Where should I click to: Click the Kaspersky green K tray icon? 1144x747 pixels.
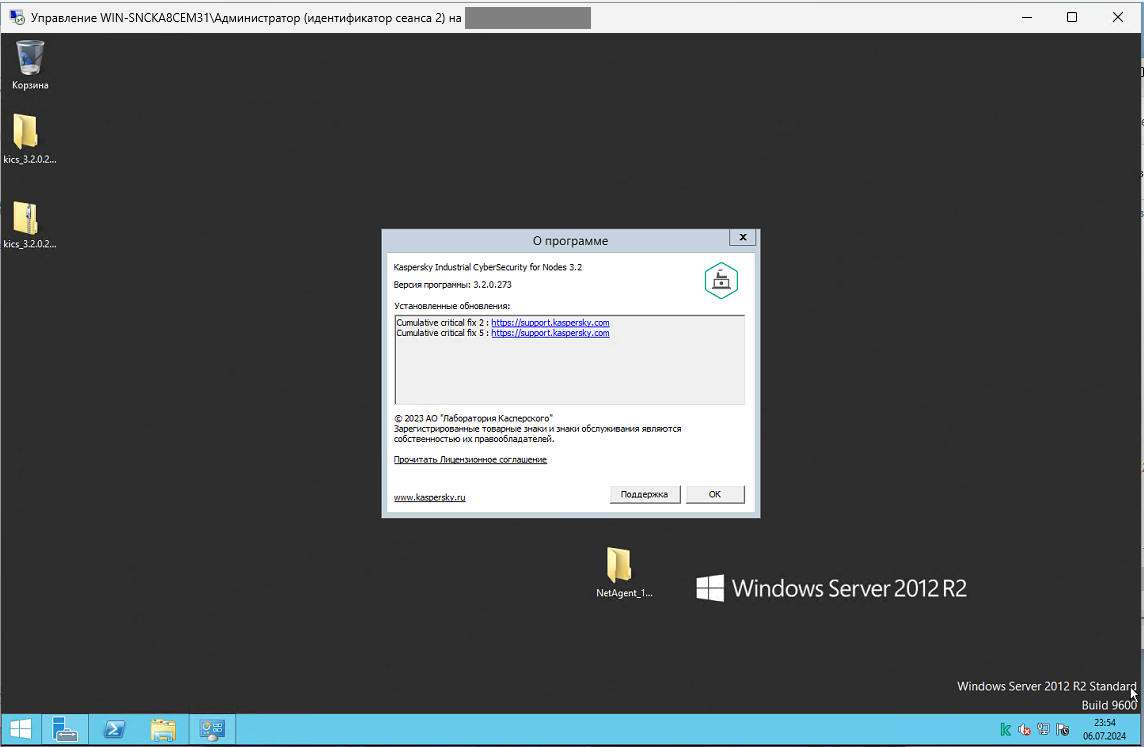1005,729
